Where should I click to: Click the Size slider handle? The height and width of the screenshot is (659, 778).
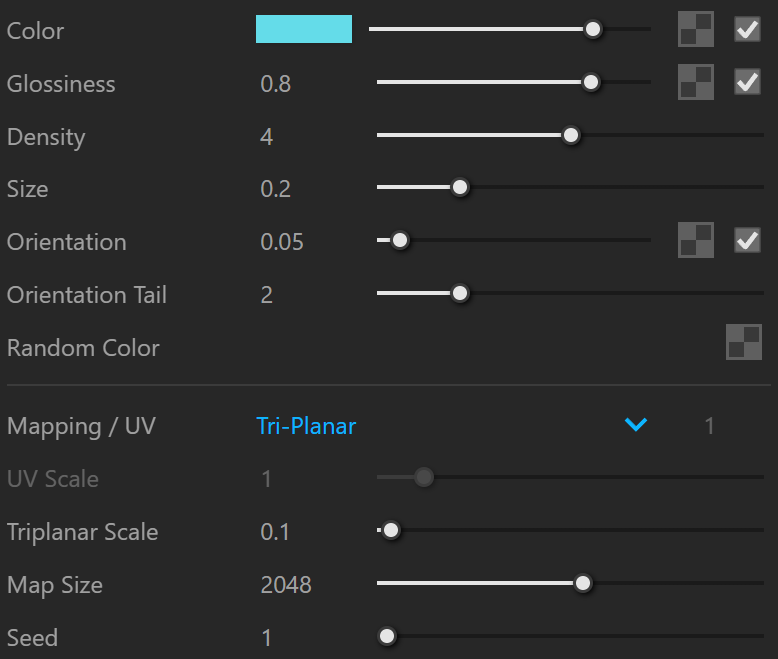[x=460, y=188]
